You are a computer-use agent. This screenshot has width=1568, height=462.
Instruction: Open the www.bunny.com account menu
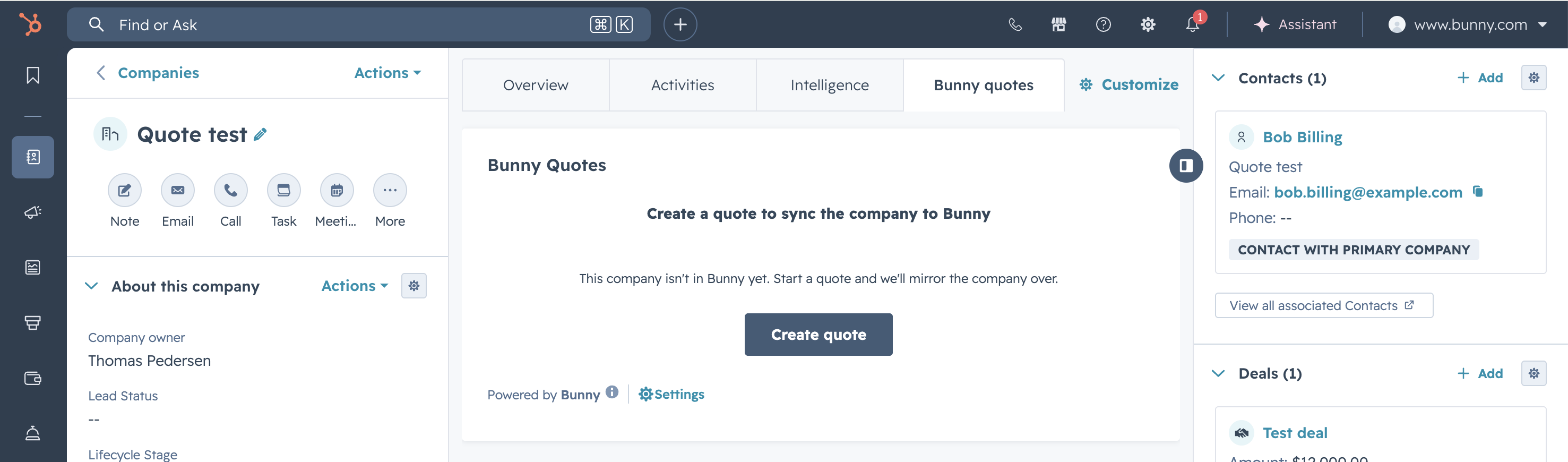coord(1467,24)
